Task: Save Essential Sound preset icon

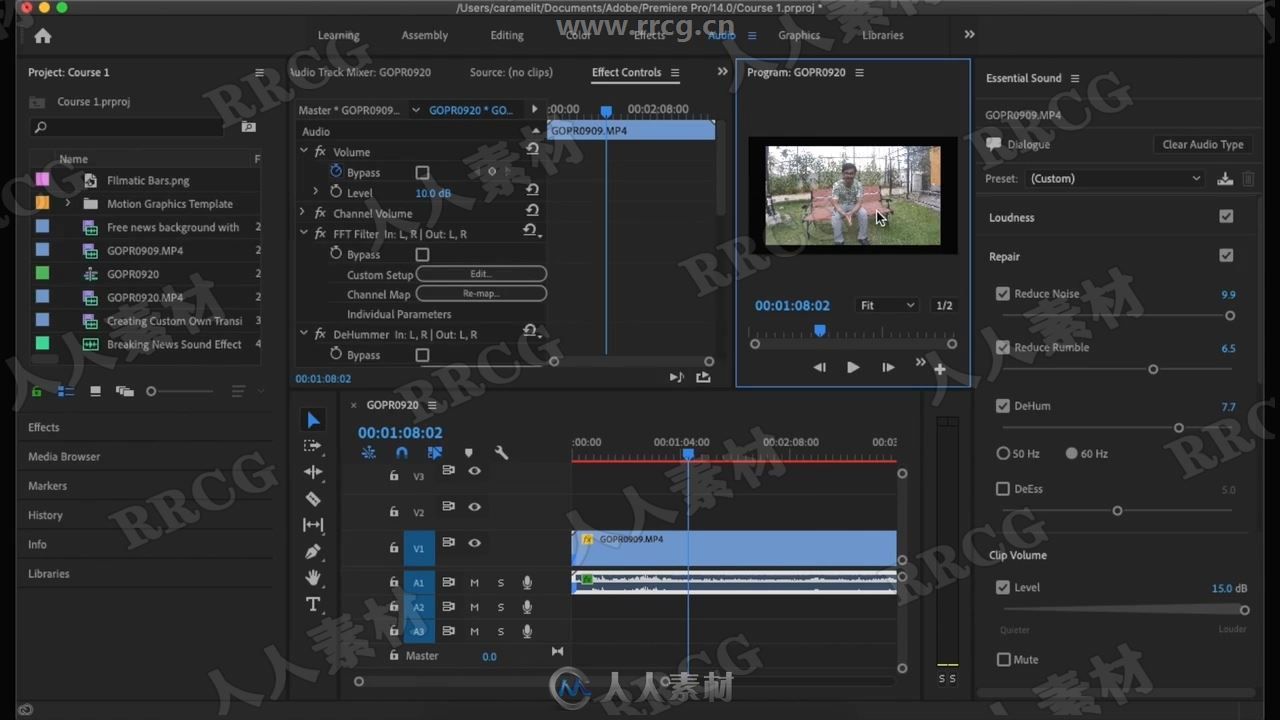Action: (x=1225, y=179)
